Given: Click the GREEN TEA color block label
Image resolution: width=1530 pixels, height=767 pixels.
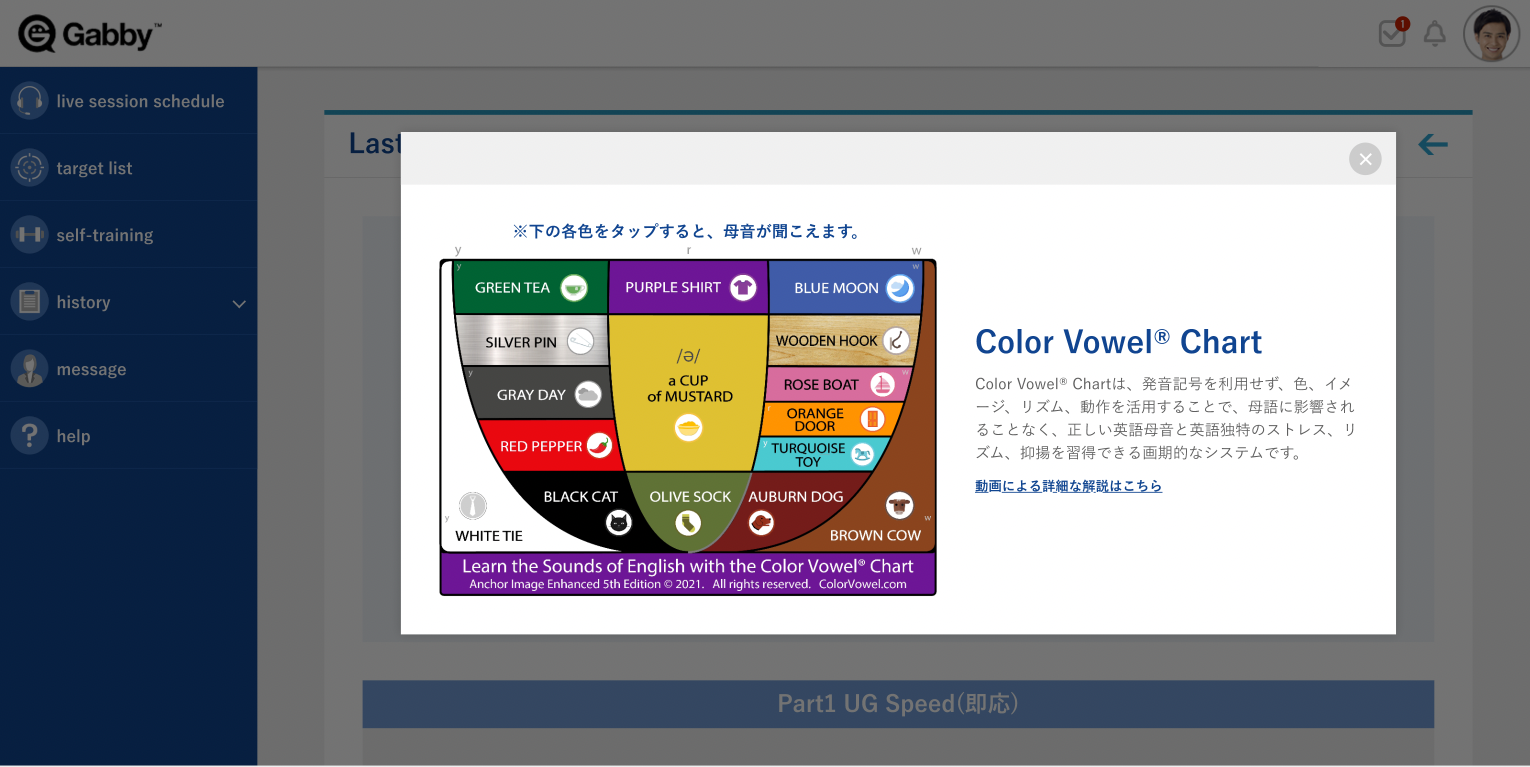Looking at the screenshot, I should [512, 288].
